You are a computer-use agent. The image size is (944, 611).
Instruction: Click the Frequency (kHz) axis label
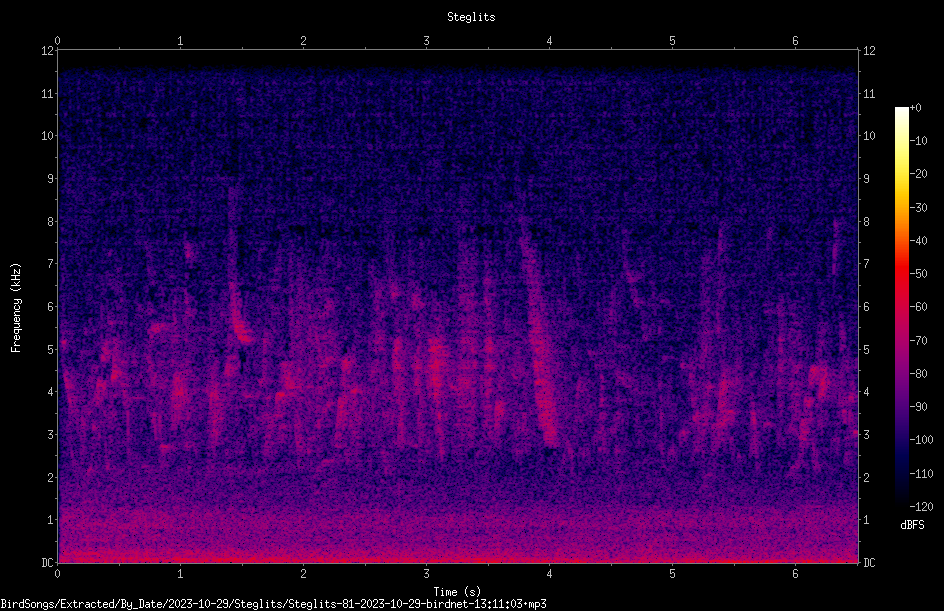coord(16,308)
